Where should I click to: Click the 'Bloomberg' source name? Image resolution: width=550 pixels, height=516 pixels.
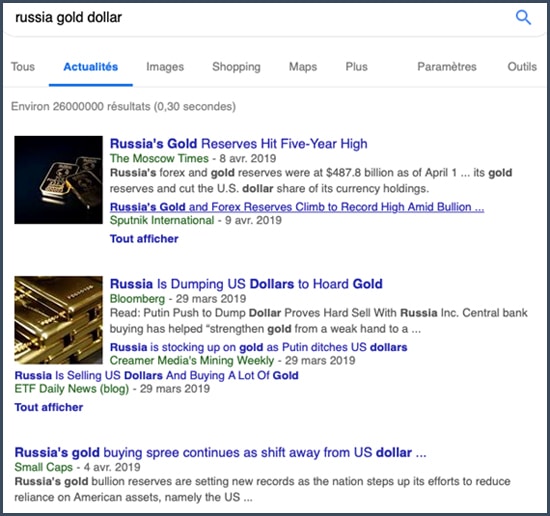[x=137, y=299]
